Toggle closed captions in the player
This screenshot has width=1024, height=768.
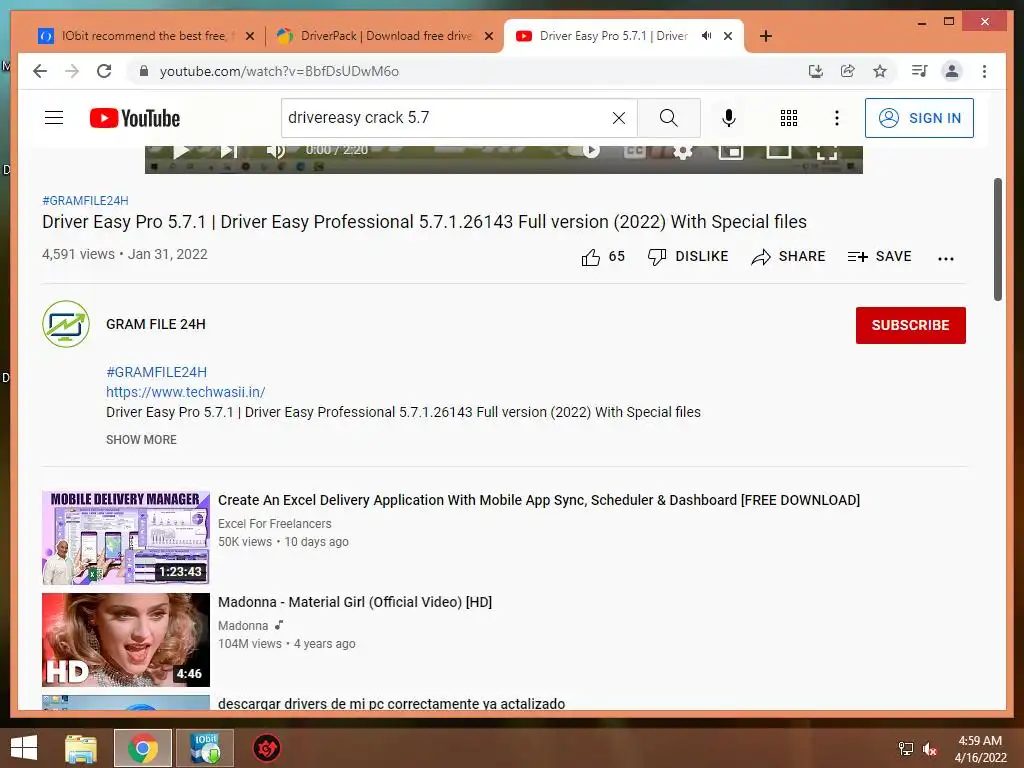point(635,151)
